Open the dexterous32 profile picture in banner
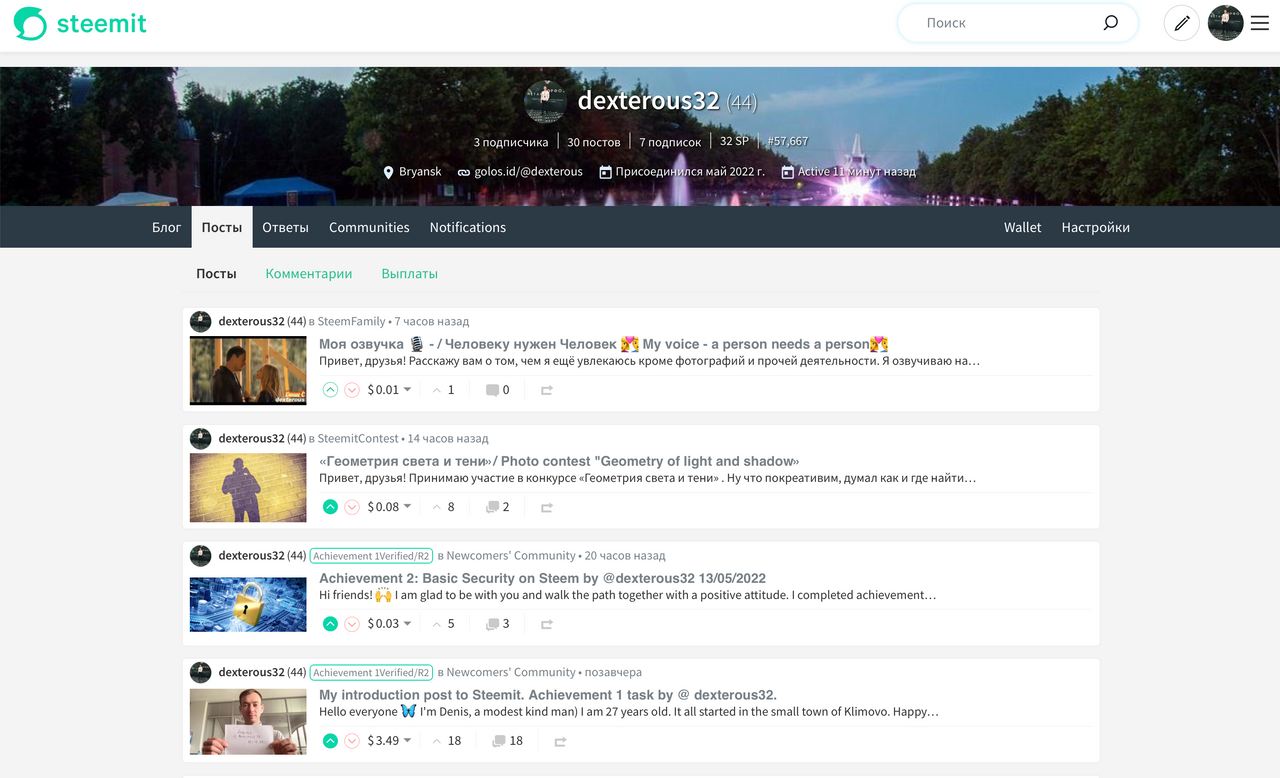The width and height of the screenshot is (1280, 778). pos(546,102)
